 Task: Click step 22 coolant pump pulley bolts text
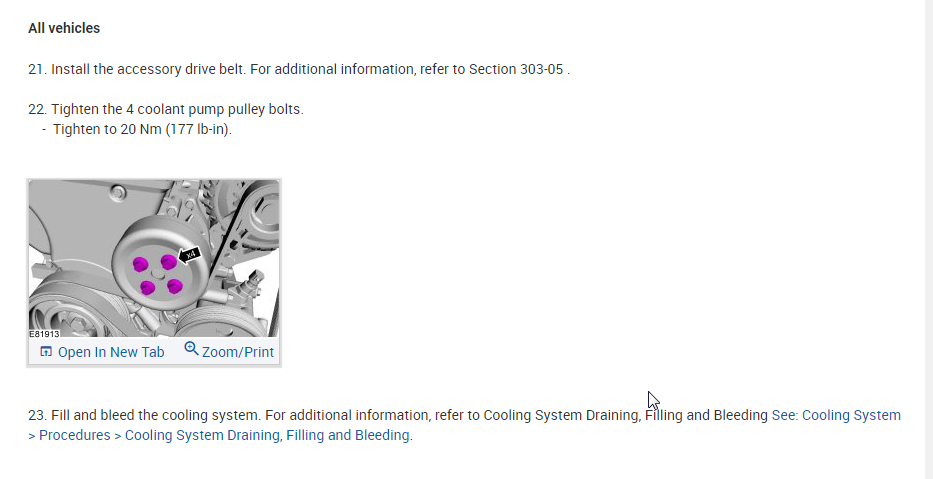(178, 109)
